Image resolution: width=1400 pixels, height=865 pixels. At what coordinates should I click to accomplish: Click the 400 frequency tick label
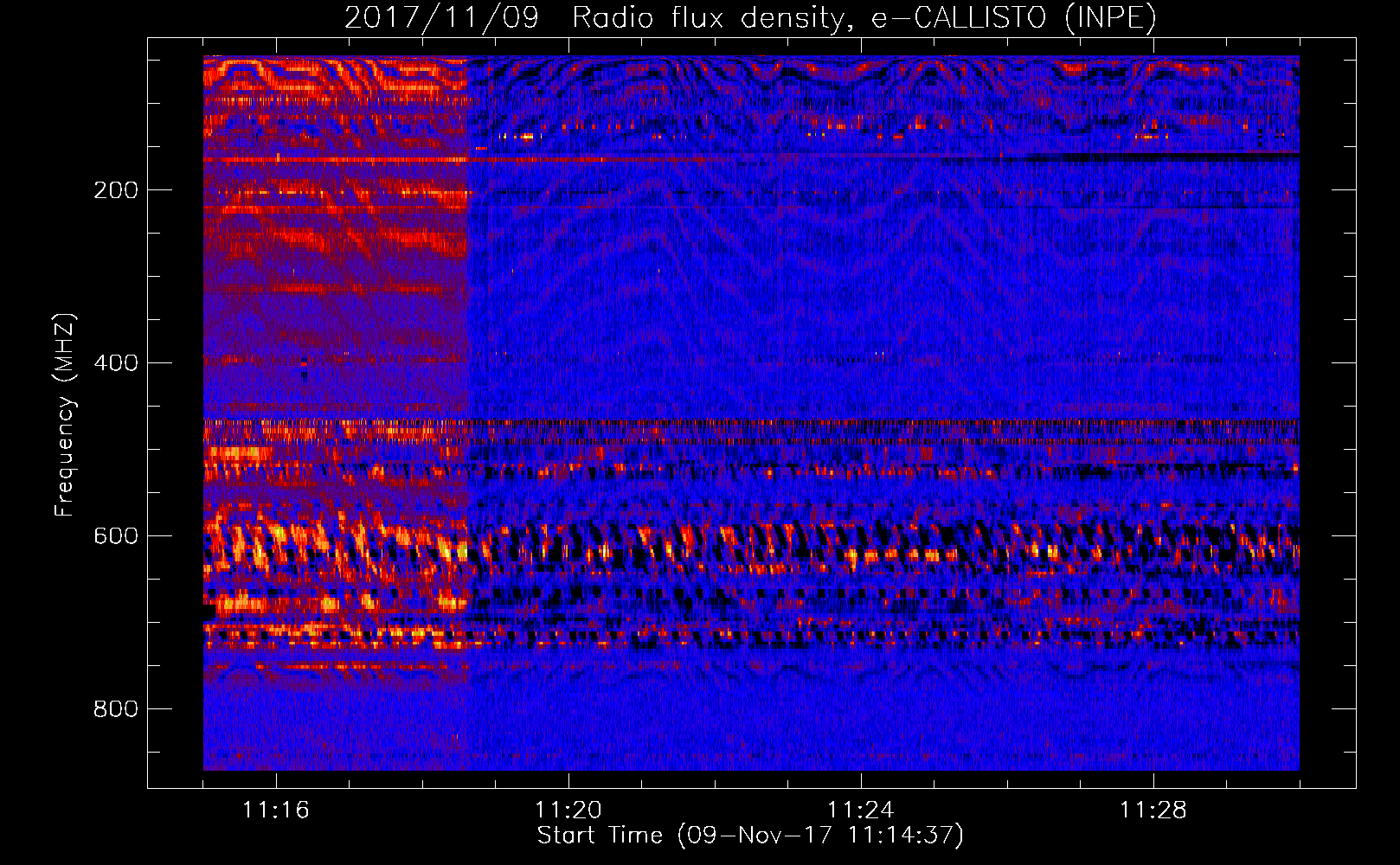[116, 363]
